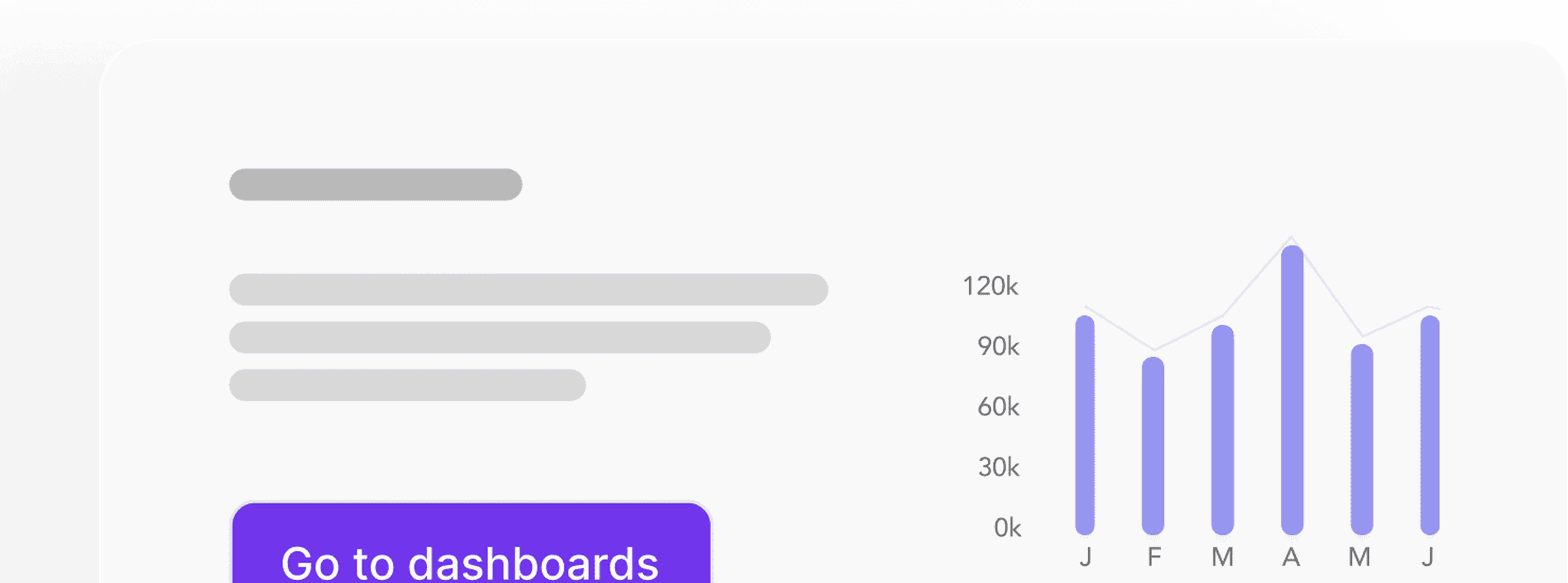Select the June bar in the chart
Image resolution: width=1568 pixels, height=583 pixels.
point(1430,425)
